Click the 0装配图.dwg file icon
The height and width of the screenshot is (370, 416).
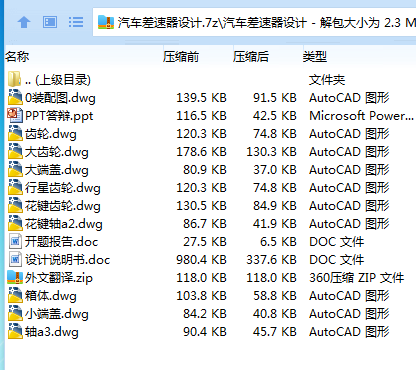15,97
